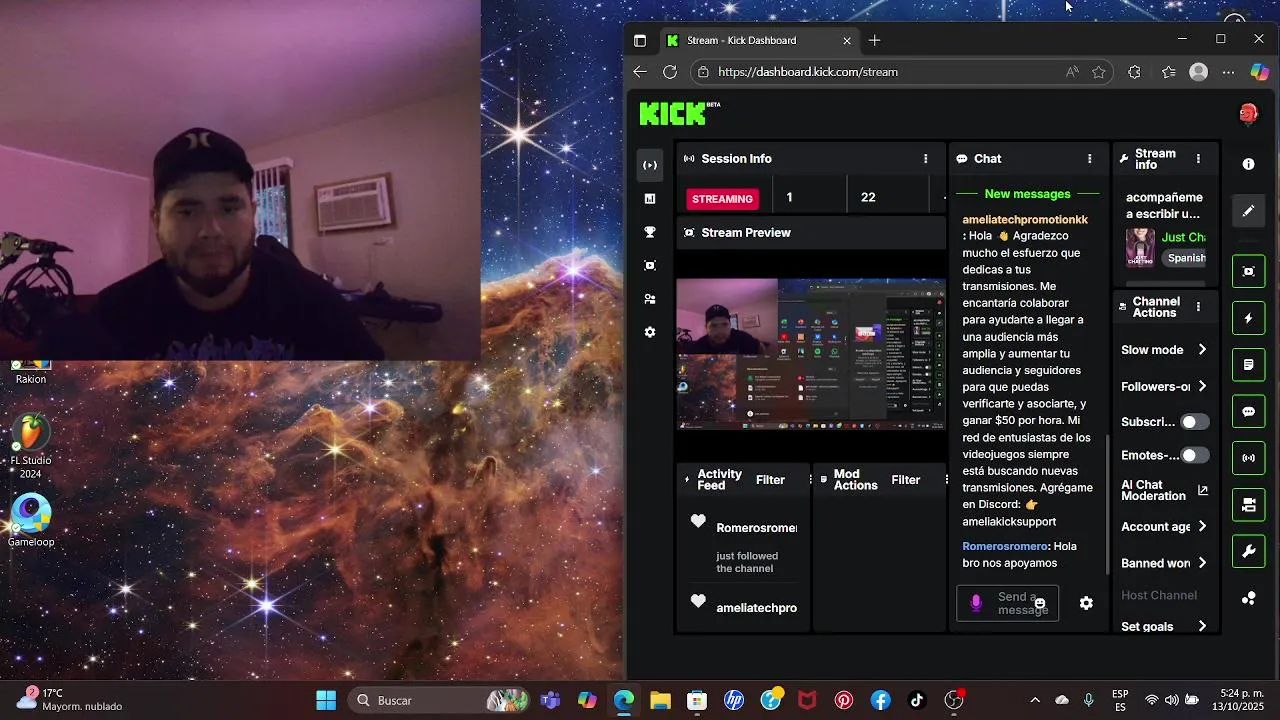This screenshot has height=720, width=1280.
Task: Toggle the Session Info broadcast widget icon
Action: click(x=1248, y=458)
